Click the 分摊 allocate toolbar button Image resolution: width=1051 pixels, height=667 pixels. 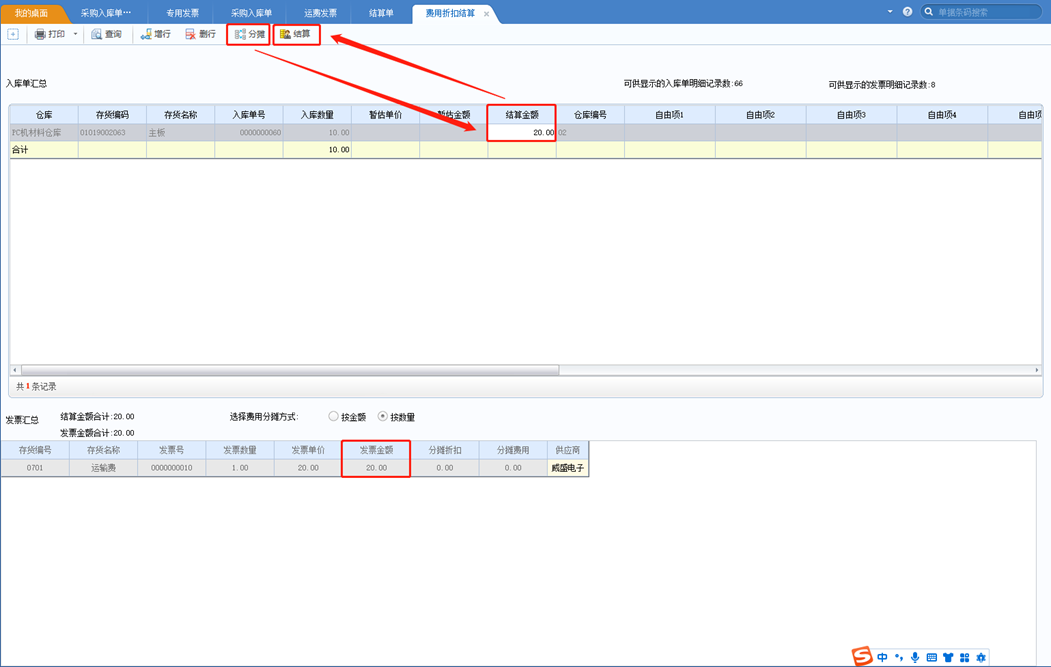pos(249,34)
